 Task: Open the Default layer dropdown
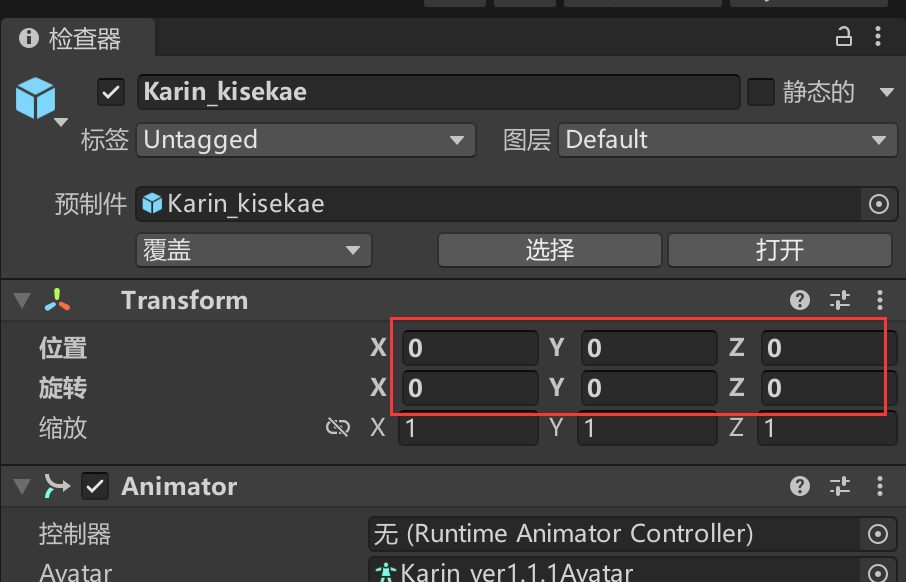point(725,140)
